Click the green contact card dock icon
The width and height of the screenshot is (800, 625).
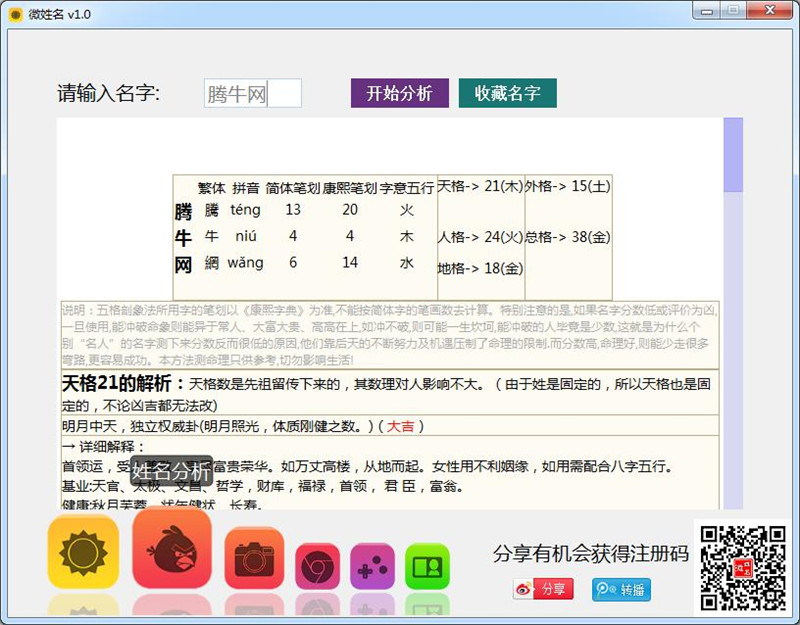point(427,566)
